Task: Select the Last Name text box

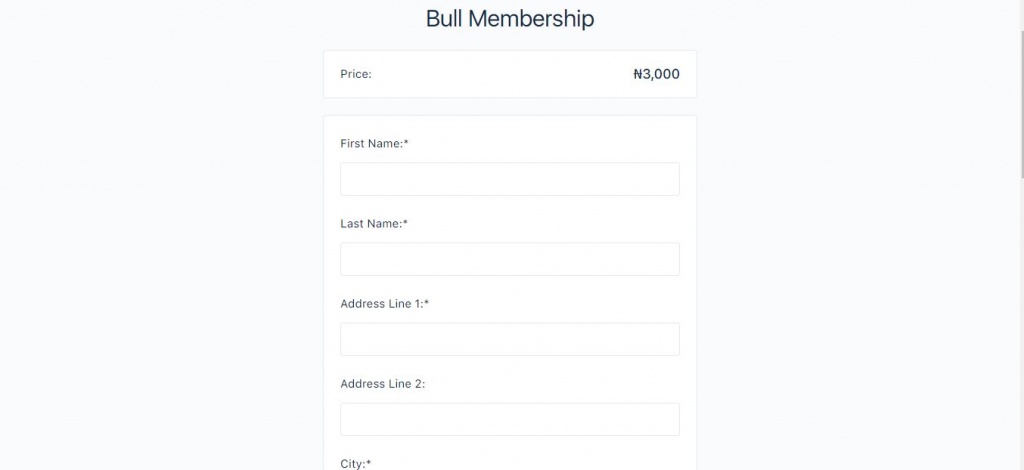Action: (509, 259)
